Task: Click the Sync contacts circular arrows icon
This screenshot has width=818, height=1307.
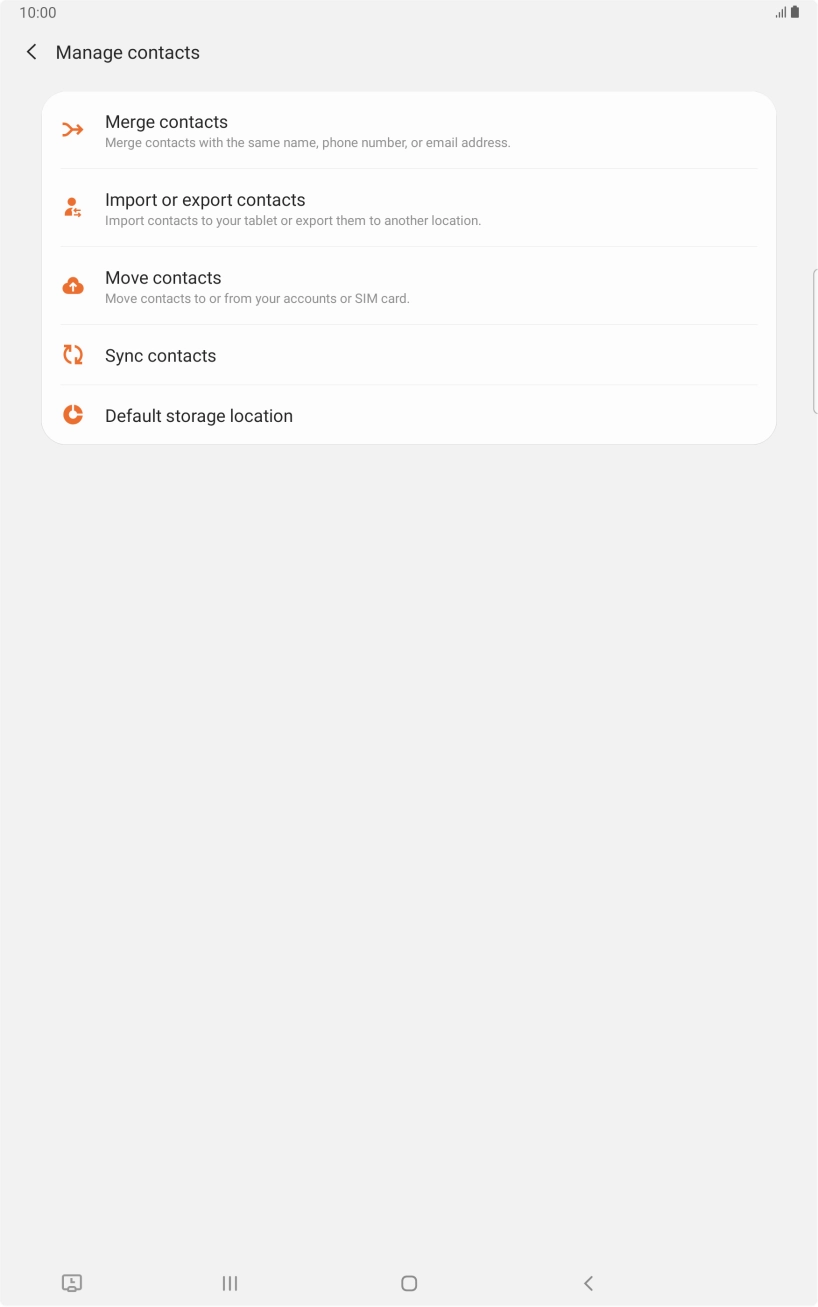Action: point(72,354)
